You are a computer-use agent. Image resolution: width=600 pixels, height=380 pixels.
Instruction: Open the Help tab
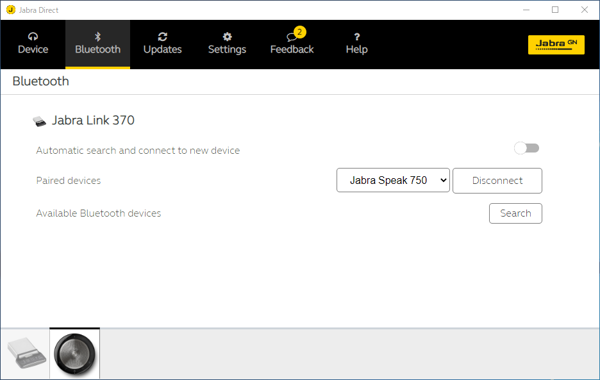(x=357, y=44)
